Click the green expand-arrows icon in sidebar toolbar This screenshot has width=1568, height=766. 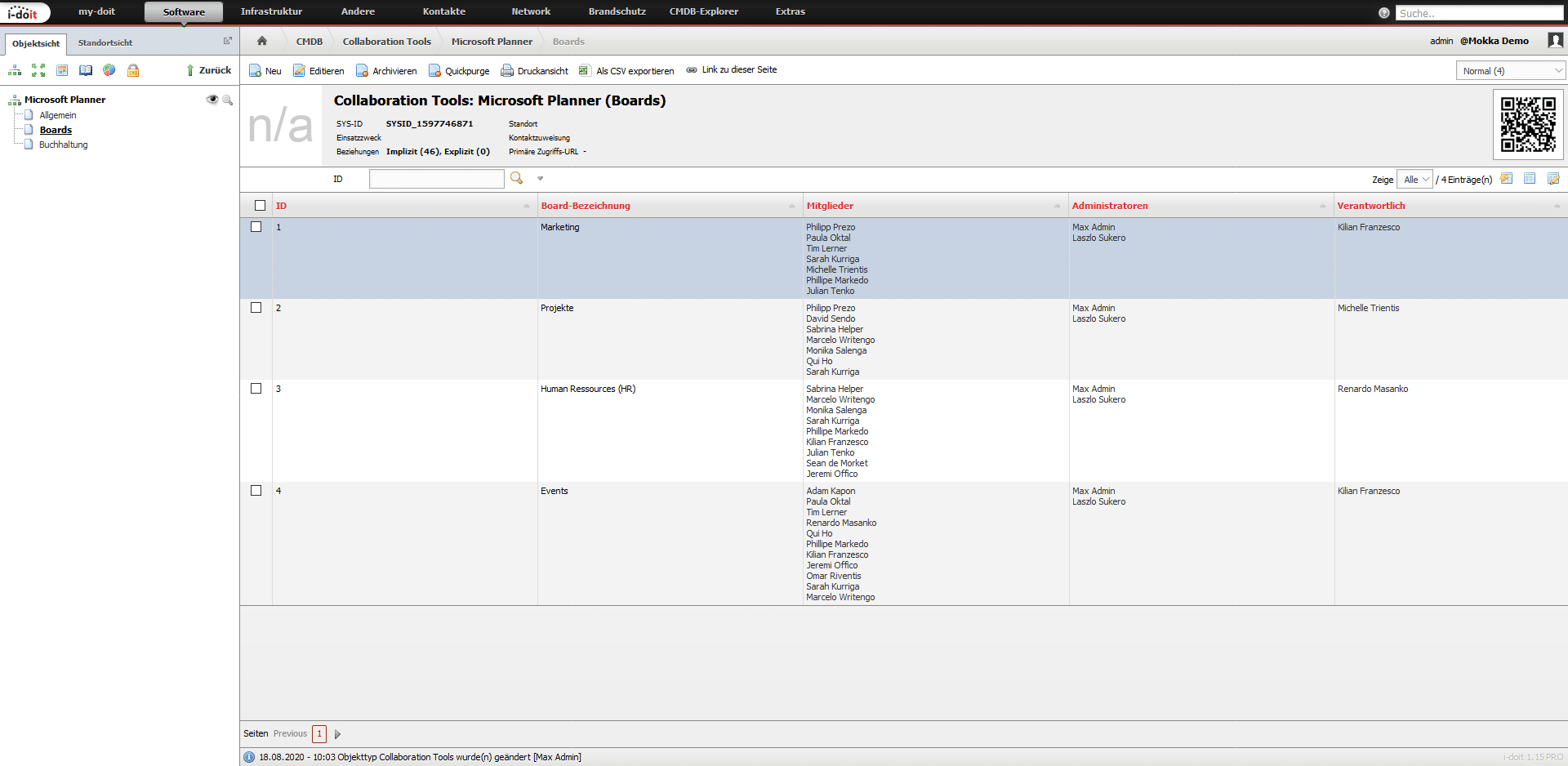click(38, 71)
